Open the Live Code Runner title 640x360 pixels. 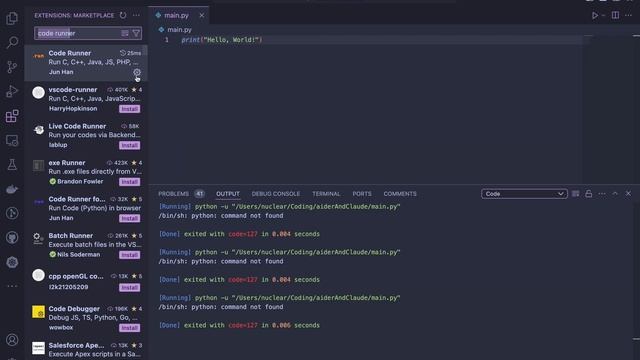tap(77, 126)
